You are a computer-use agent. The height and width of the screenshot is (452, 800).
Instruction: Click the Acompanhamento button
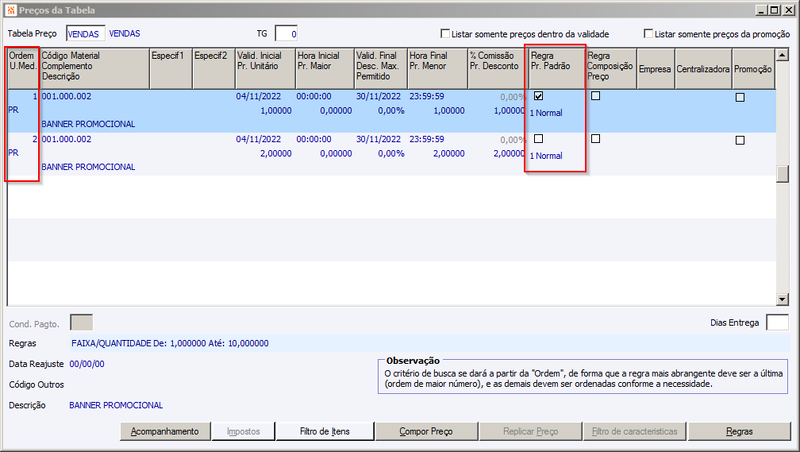[x=165, y=432]
